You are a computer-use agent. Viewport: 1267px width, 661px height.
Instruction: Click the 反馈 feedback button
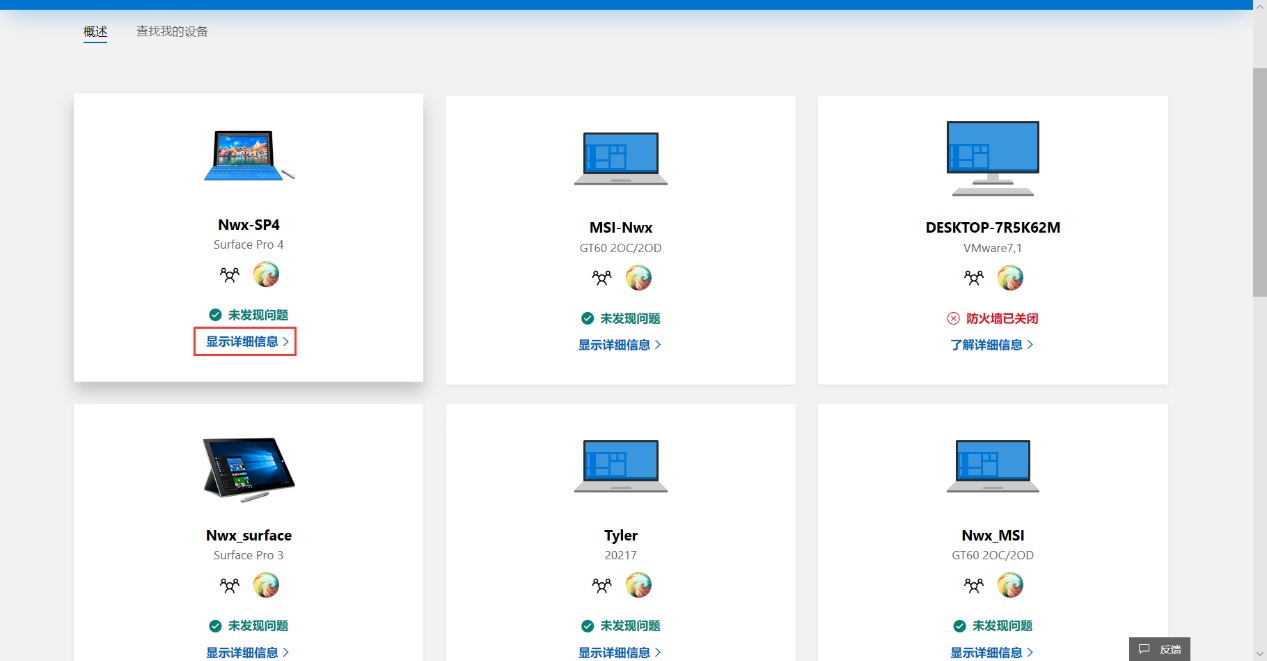point(1160,649)
